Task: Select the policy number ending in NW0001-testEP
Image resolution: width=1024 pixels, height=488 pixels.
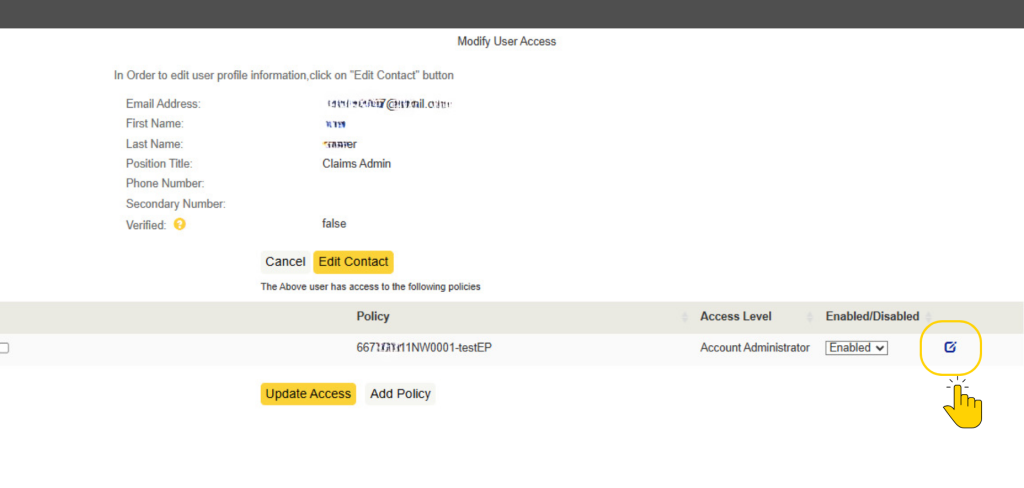Action: pyautogui.click(x=424, y=348)
